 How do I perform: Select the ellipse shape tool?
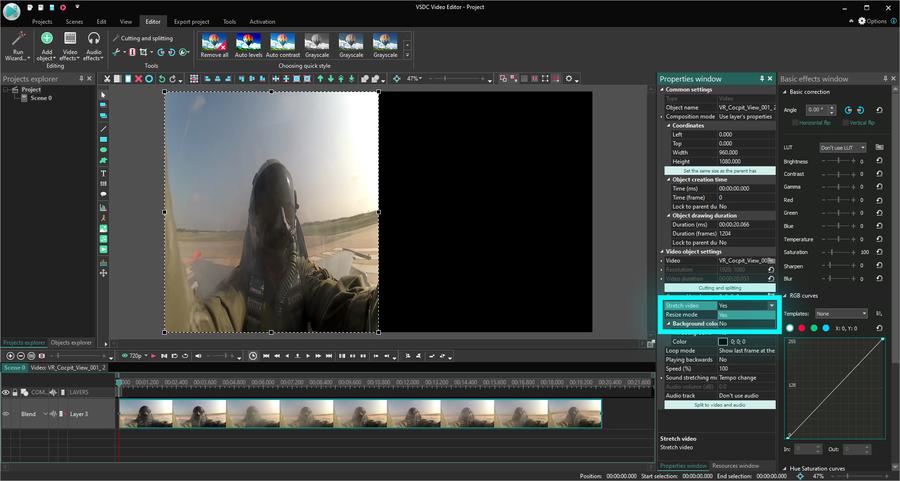coord(103,150)
